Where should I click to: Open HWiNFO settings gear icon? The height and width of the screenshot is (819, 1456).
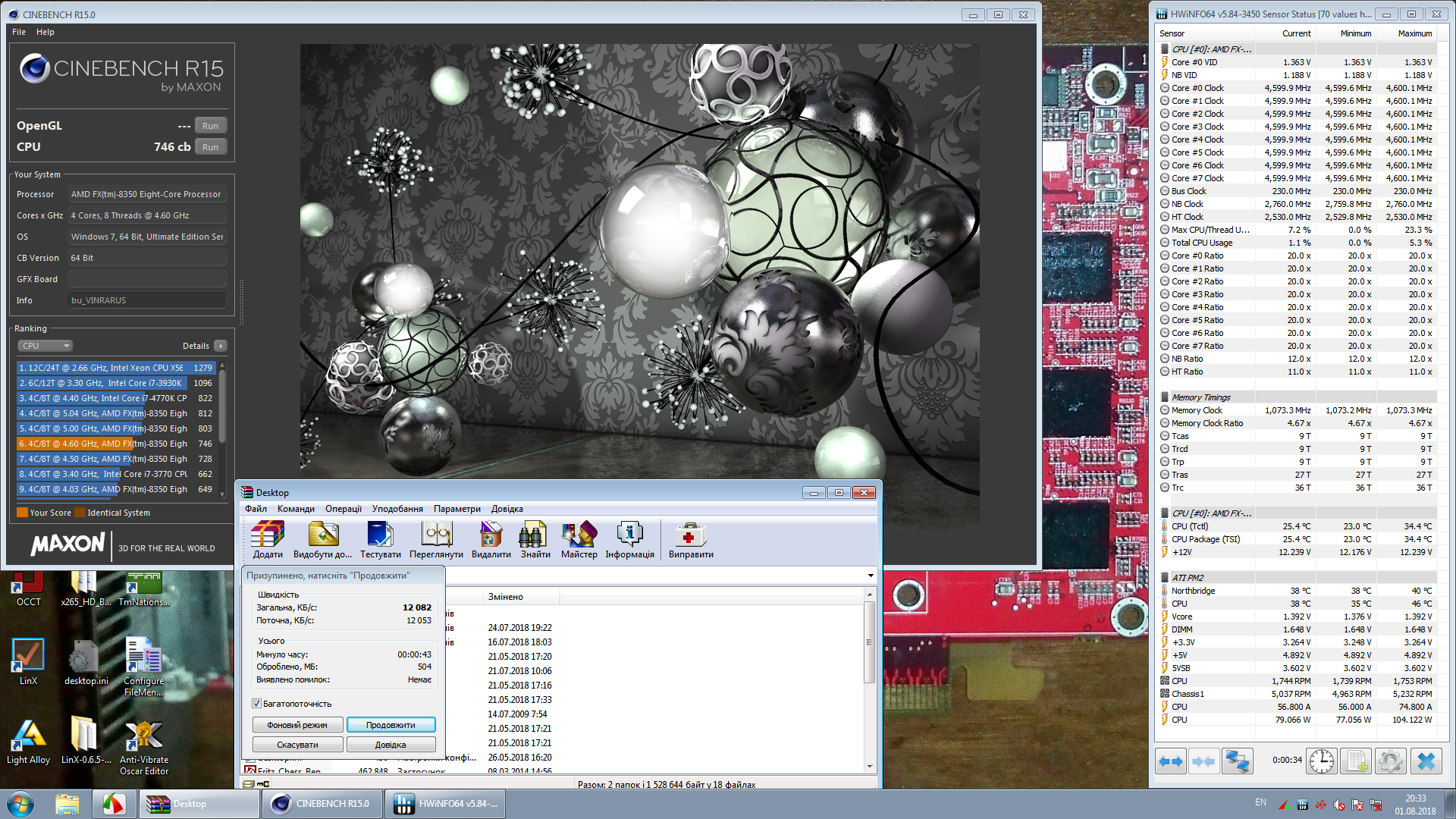tap(1391, 761)
